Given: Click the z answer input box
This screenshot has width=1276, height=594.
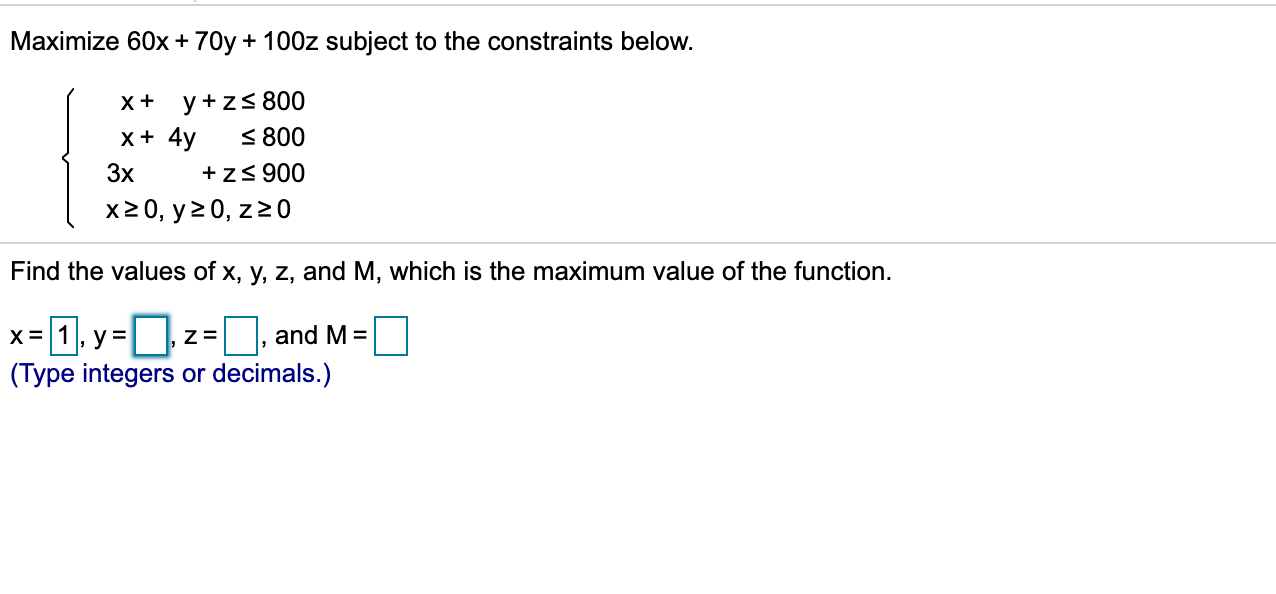Looking at the screenshot, I should click(x=240, y=335).
